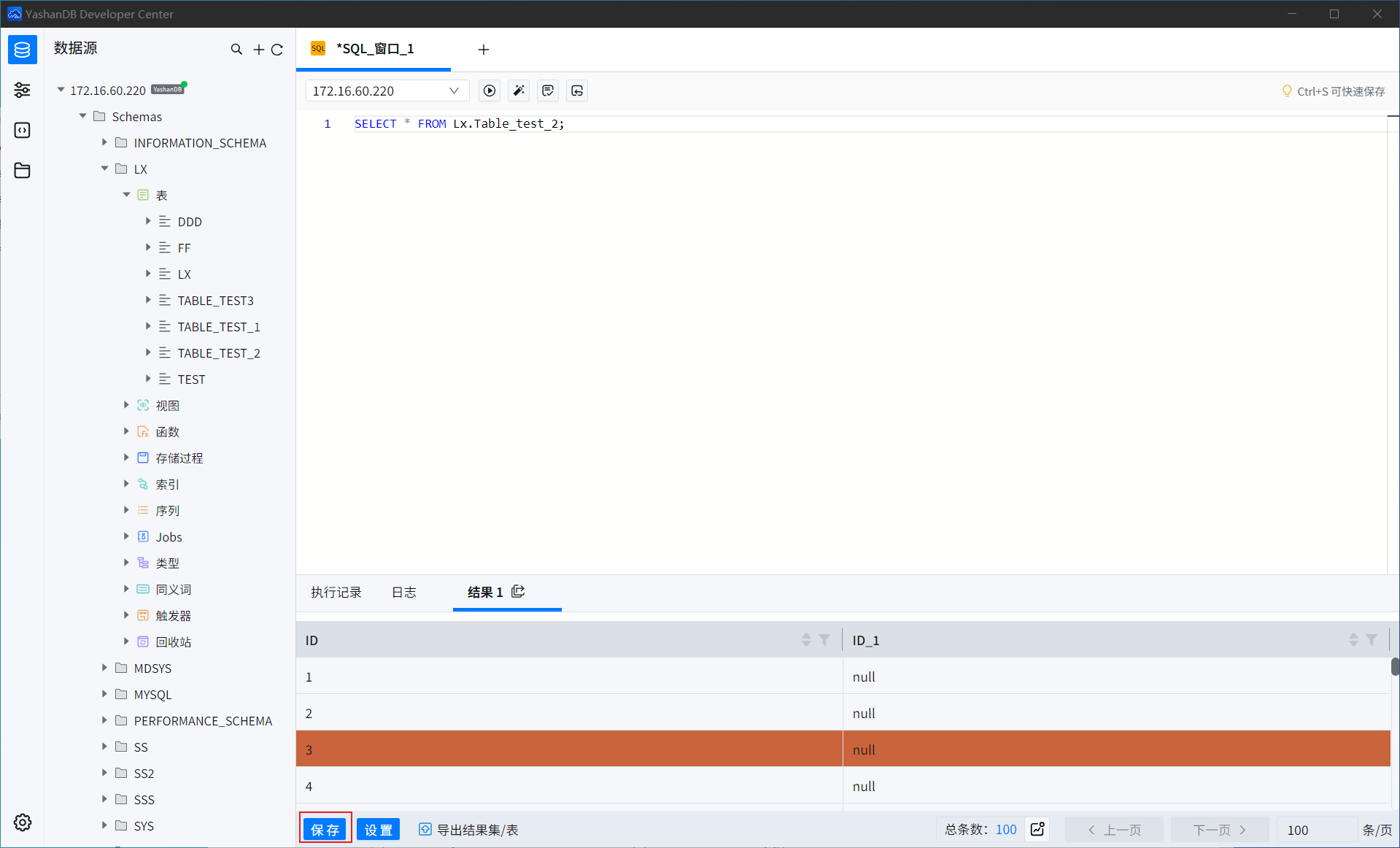
Task: Click the search icon in data source panel
Action: pos(236,49)
